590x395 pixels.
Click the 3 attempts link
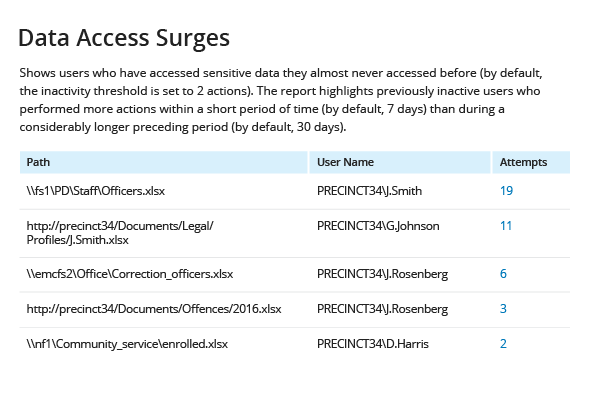click(503, 308)
